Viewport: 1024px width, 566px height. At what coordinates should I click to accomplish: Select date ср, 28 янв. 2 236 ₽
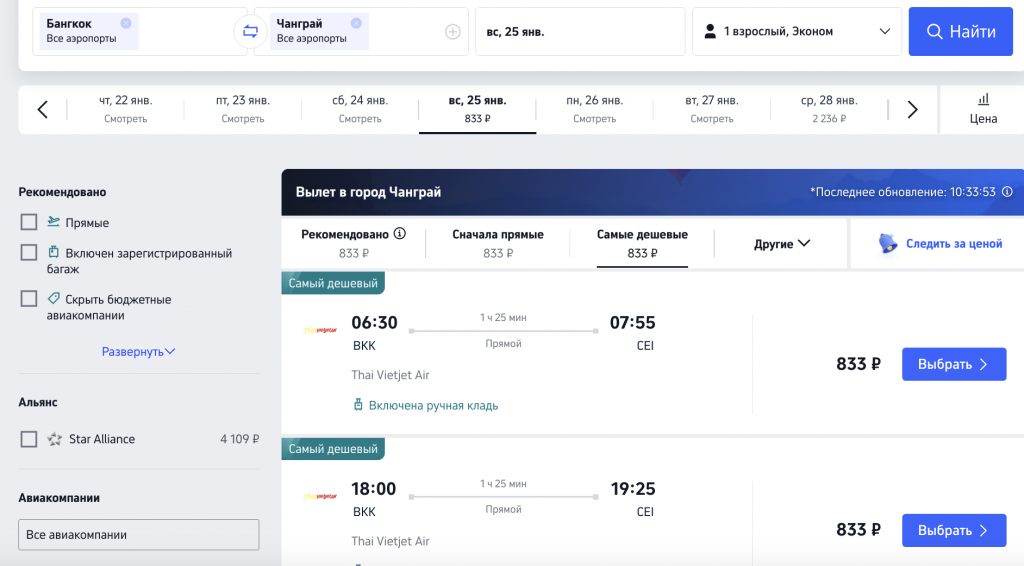coord(829,109)
